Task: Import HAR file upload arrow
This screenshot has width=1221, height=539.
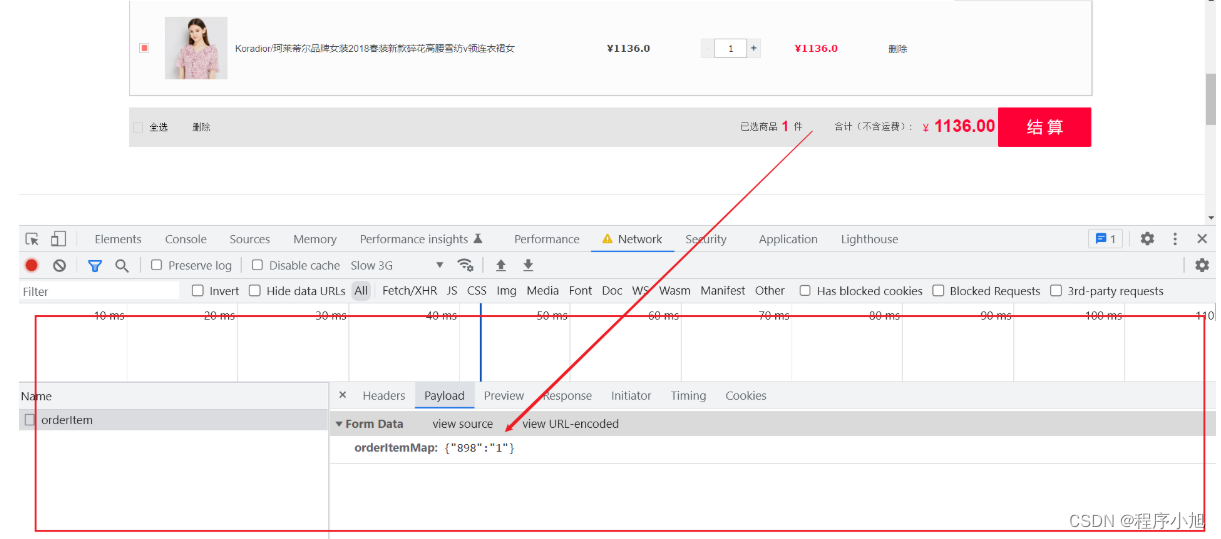Action: click(x=501, y=265)
